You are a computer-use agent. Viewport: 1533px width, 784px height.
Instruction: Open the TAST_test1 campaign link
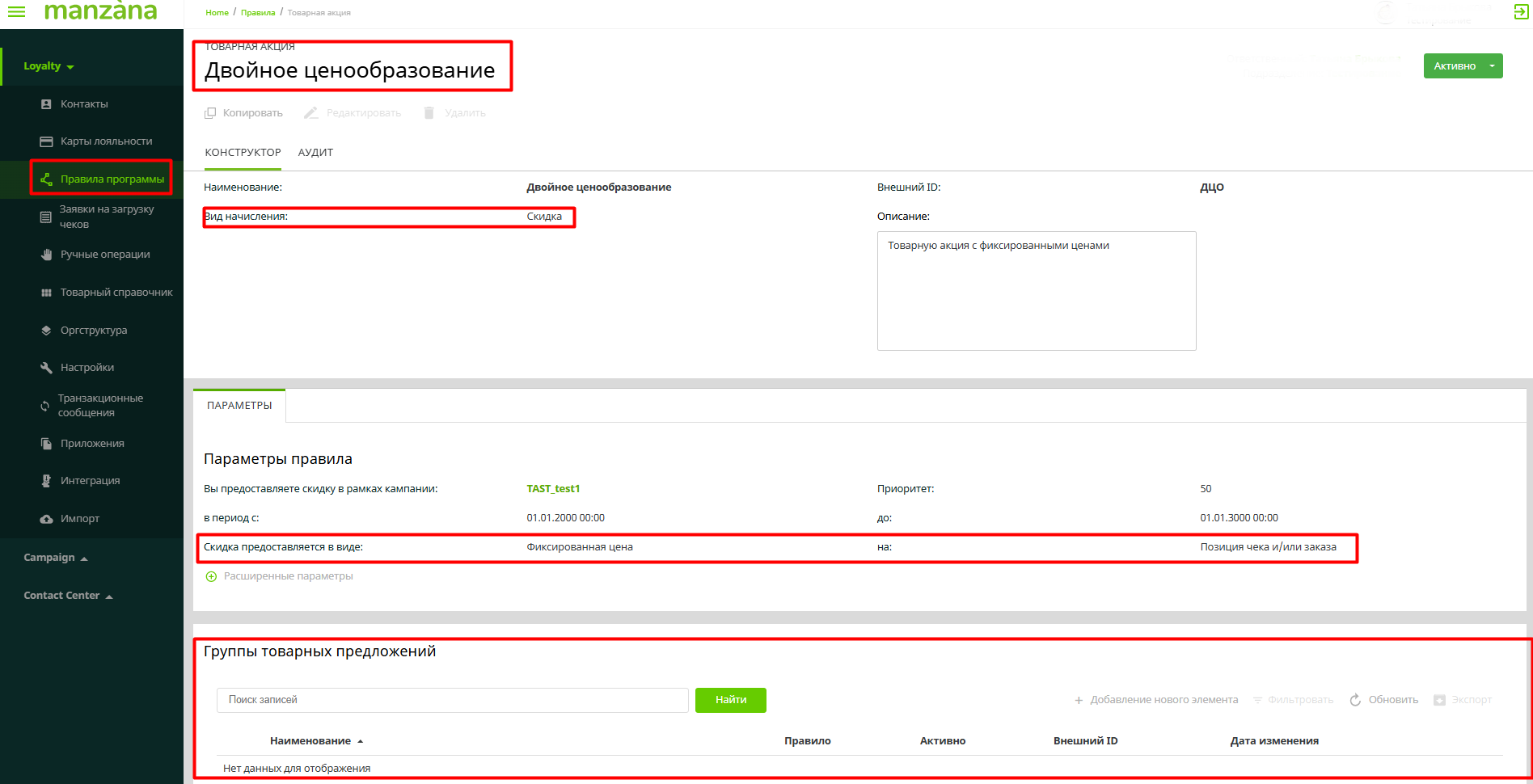pyautogui.click(x=553, y=489)
